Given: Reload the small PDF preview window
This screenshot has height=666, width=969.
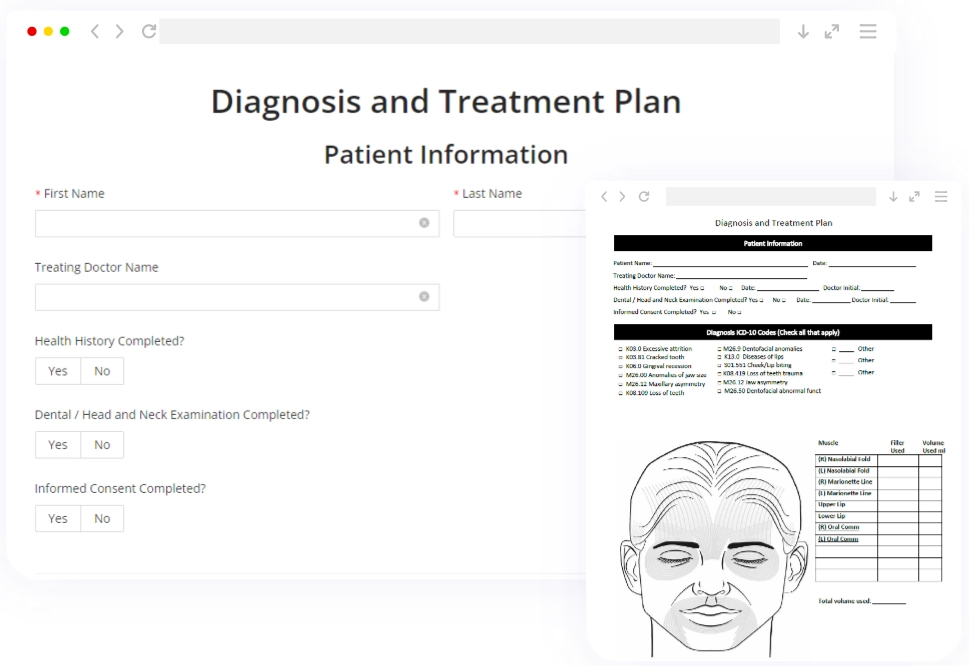Looking at the screenshot, I should tap(644, 196).
